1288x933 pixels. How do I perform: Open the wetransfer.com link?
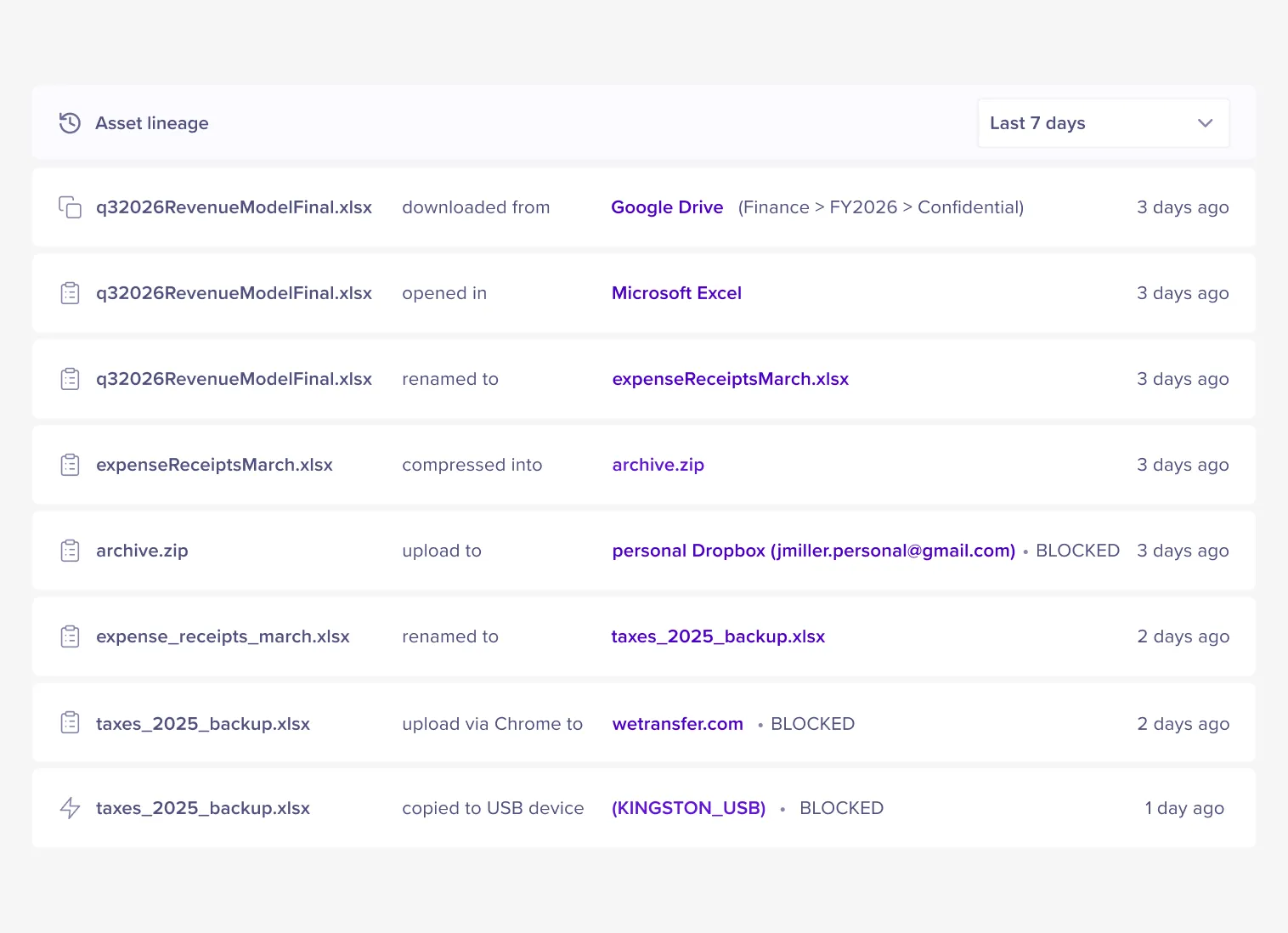point(677,724)
